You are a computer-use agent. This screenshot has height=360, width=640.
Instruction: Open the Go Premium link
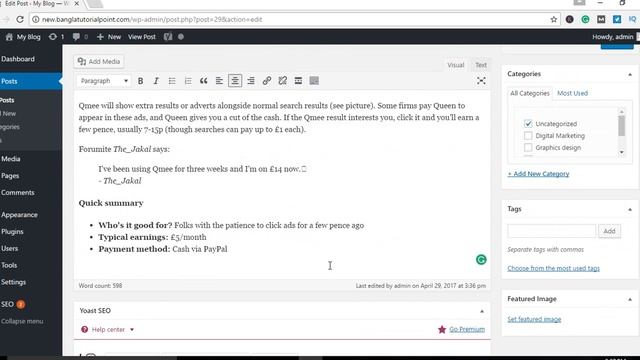tap(467, 329)
